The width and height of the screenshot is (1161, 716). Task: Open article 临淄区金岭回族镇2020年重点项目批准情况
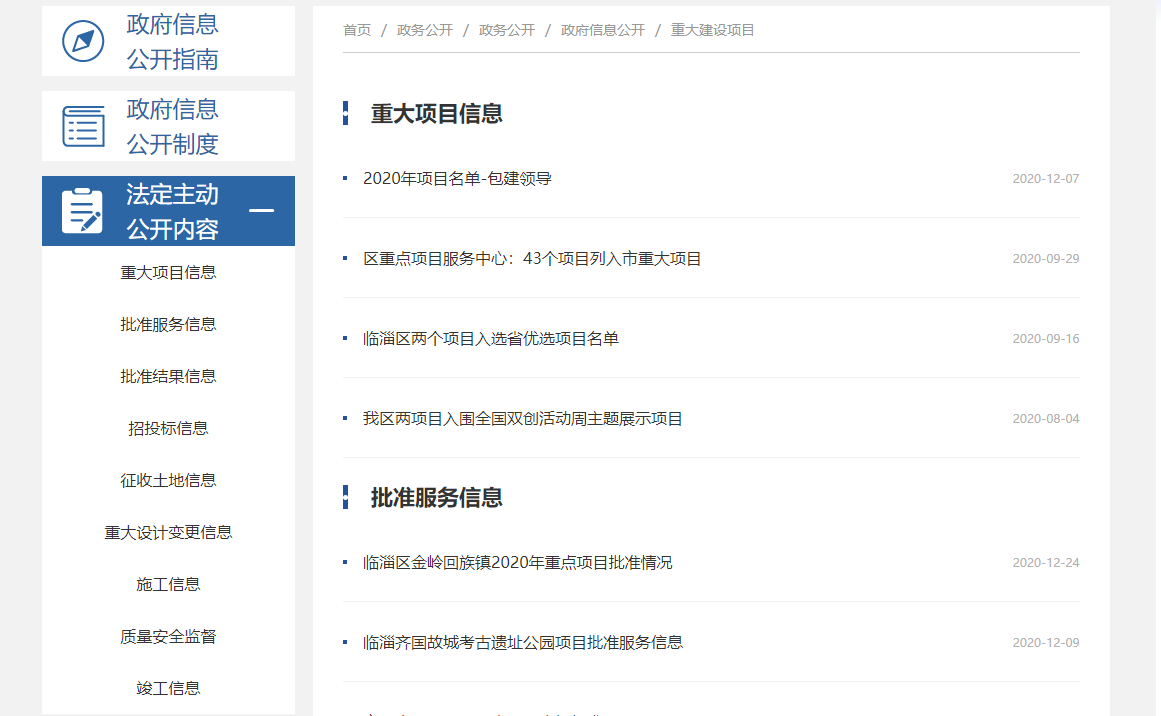(518, 563)
